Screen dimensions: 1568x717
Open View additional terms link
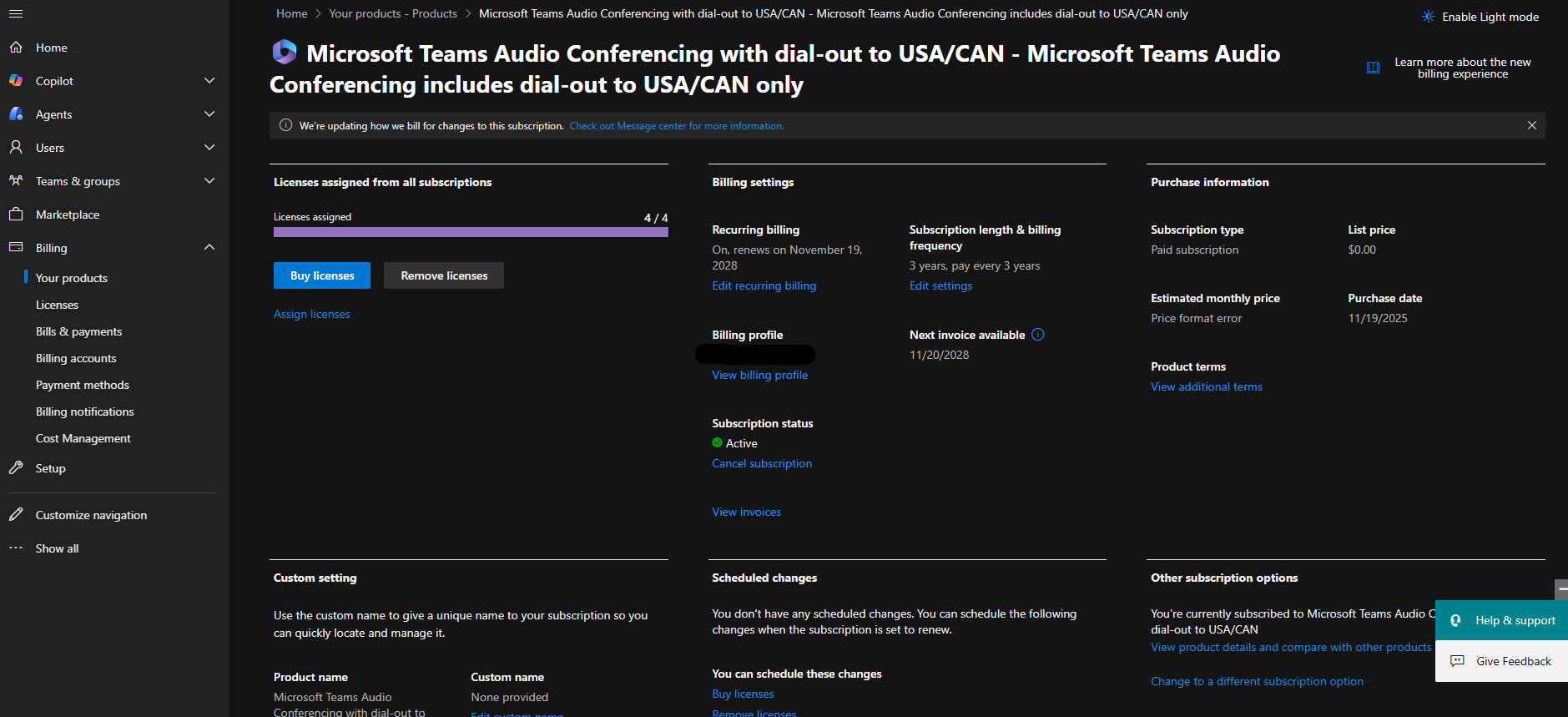click(x=1207, y=386)
